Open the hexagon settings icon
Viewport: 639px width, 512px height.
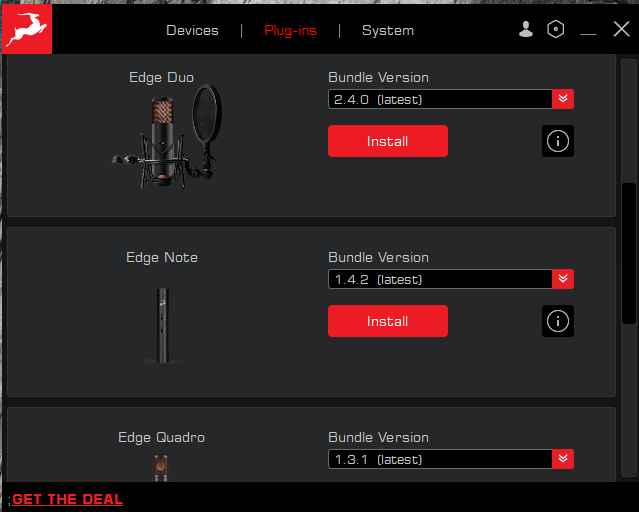click(x=555, y=29)
